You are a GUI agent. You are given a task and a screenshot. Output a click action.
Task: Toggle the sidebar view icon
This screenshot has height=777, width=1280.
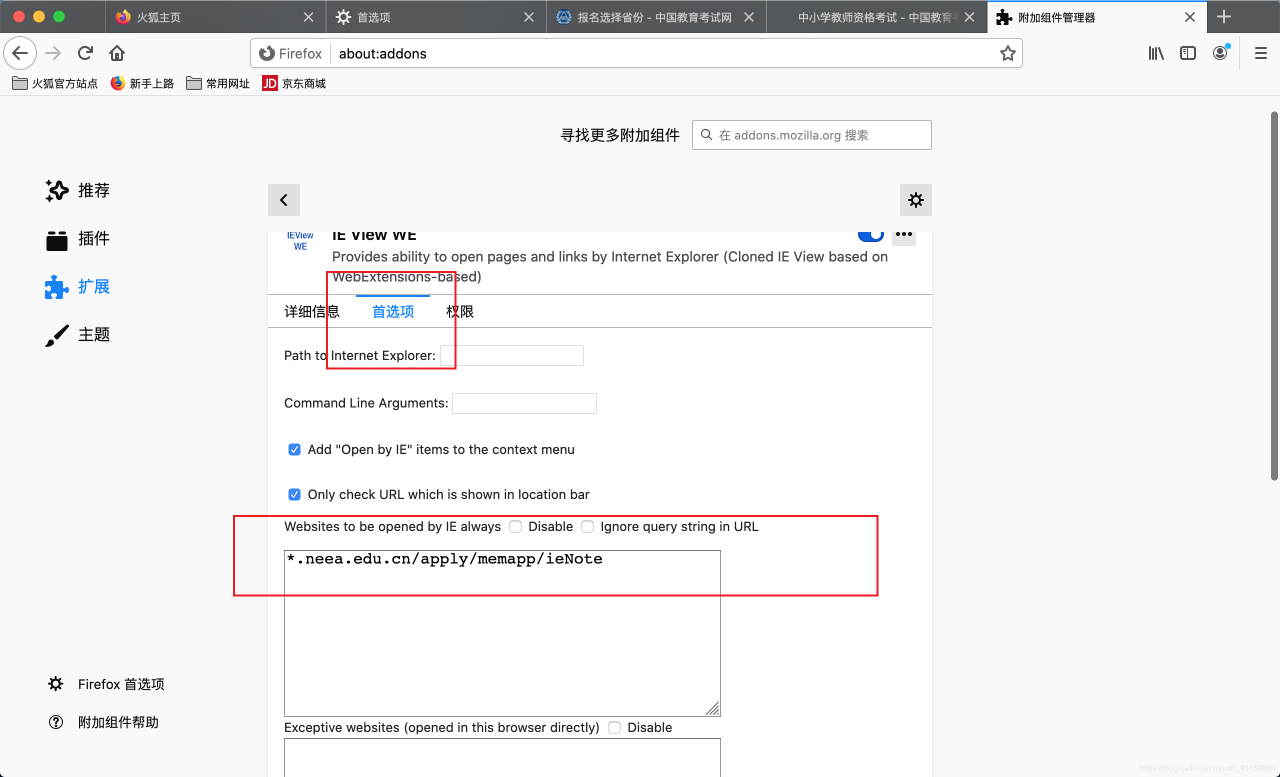(x=1188, y=53)
